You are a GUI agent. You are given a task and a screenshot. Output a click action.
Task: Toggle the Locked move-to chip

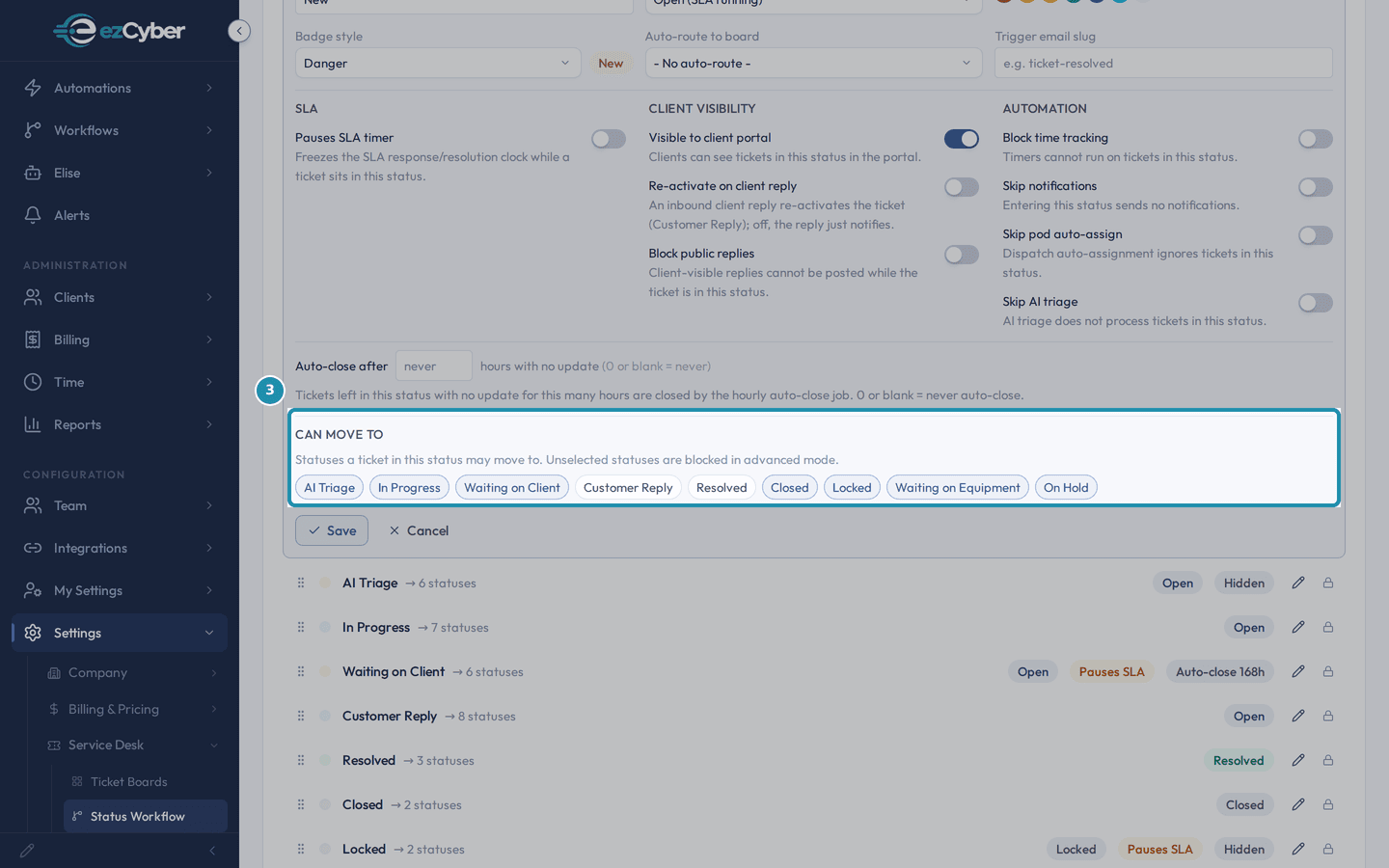coord(852,487)
